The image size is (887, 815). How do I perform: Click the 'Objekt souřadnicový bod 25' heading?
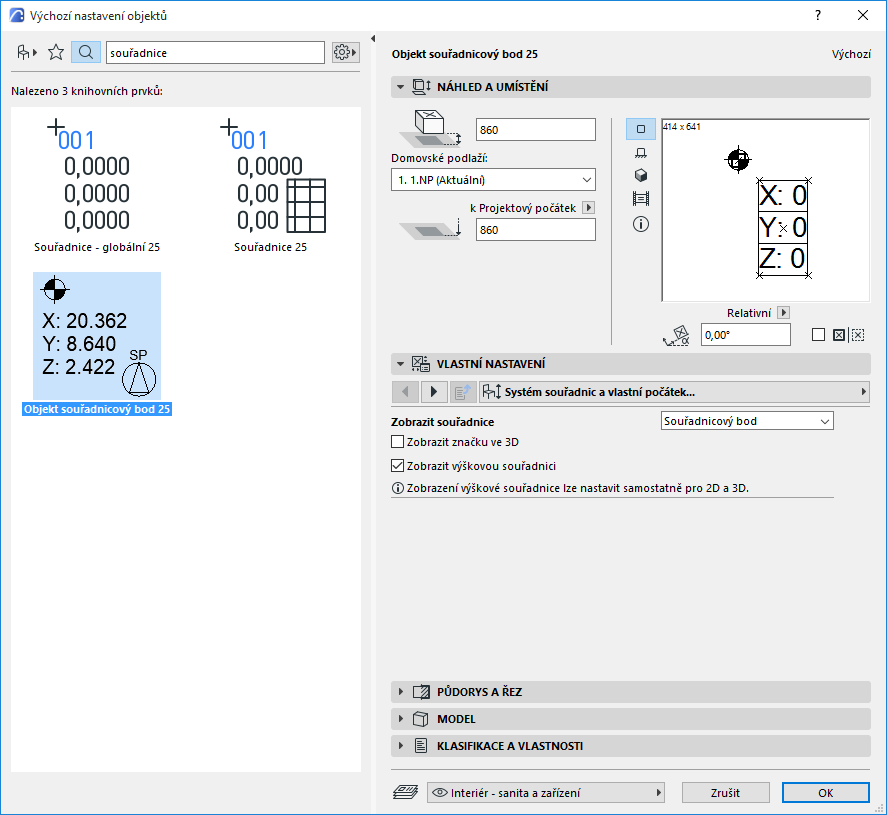coord(464,54)
